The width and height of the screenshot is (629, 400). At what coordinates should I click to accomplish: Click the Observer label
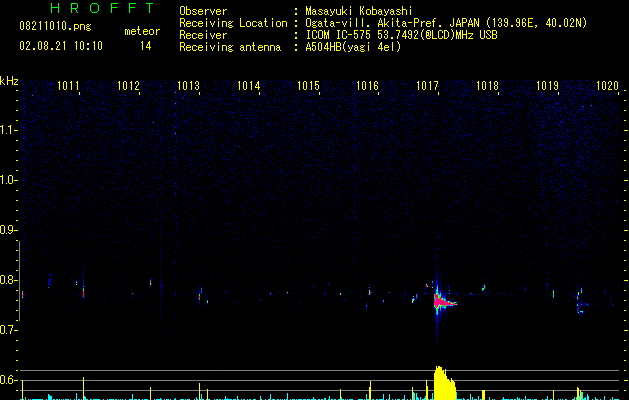click(x=203, y=11)
